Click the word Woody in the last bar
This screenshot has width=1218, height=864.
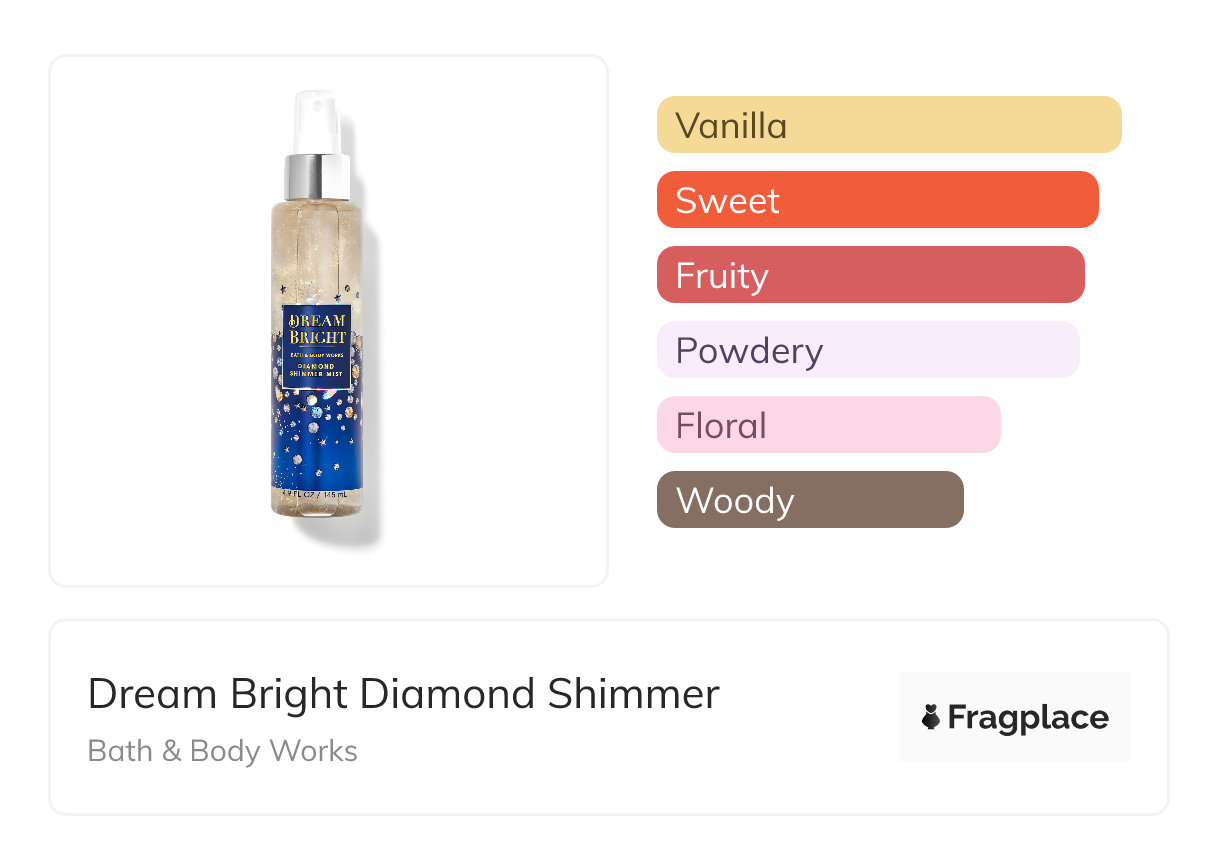click(735, 501)
